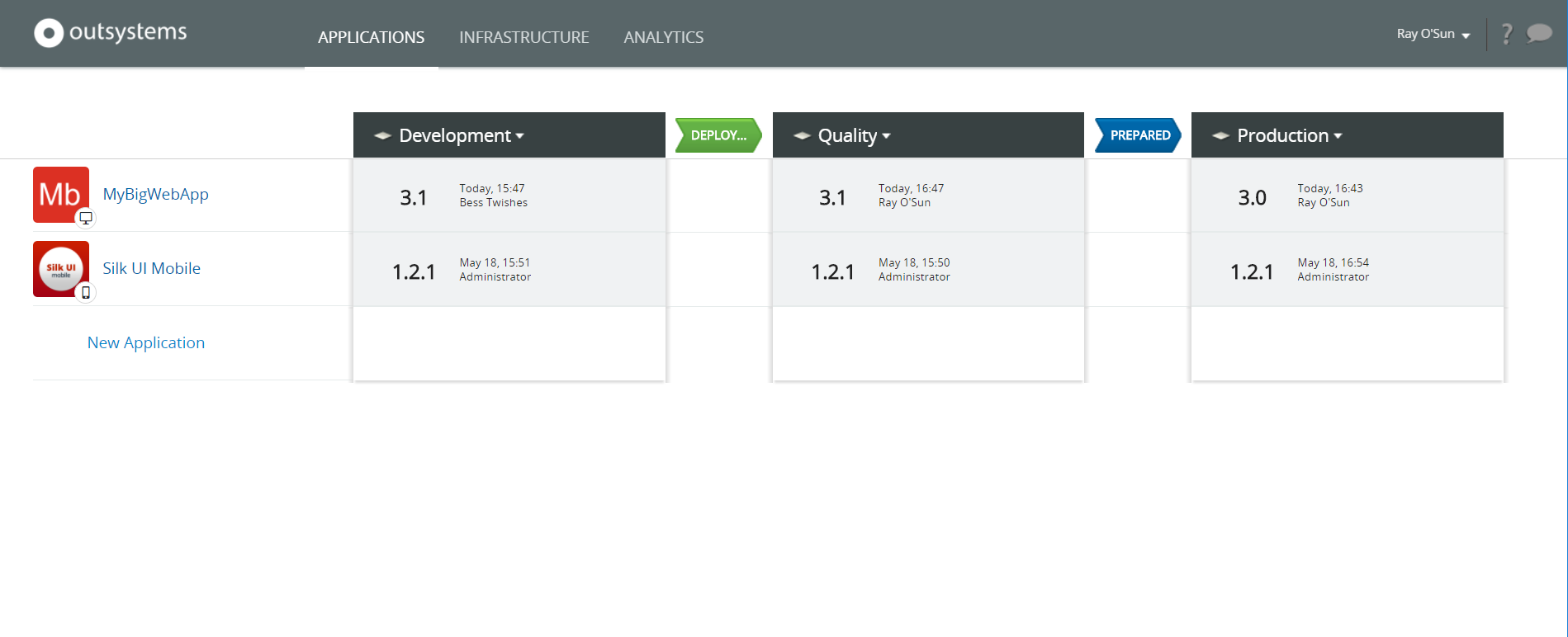This screenshot has height=637, width=1568.
Task: Click the New Application link
Action: coord(146,342)
